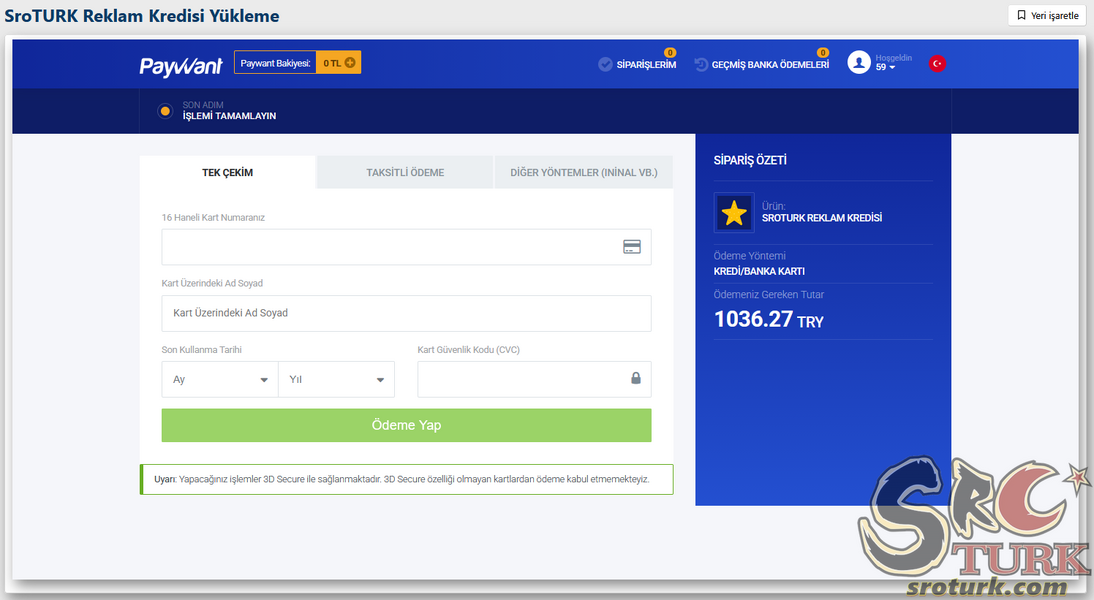The height and width of the screenshot is (600, 1094).
Task: Click the orange step indicator circle
Action: [x=165, y=111]
